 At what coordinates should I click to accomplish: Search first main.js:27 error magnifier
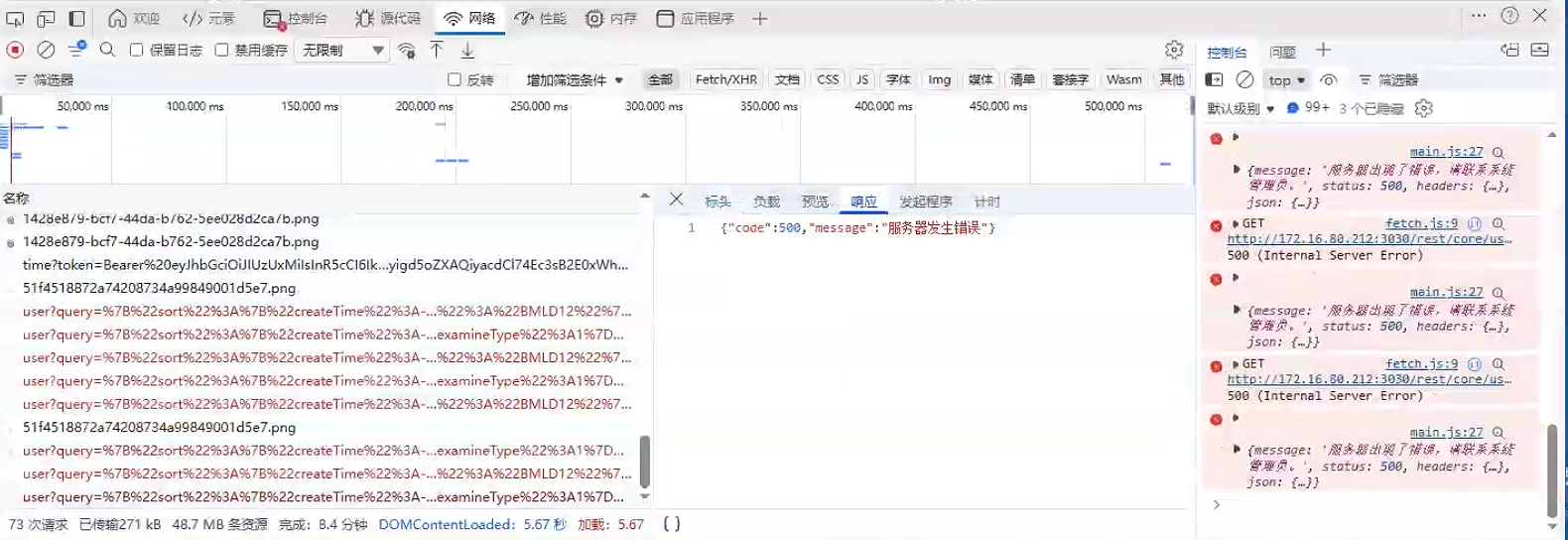[1499, 153]
